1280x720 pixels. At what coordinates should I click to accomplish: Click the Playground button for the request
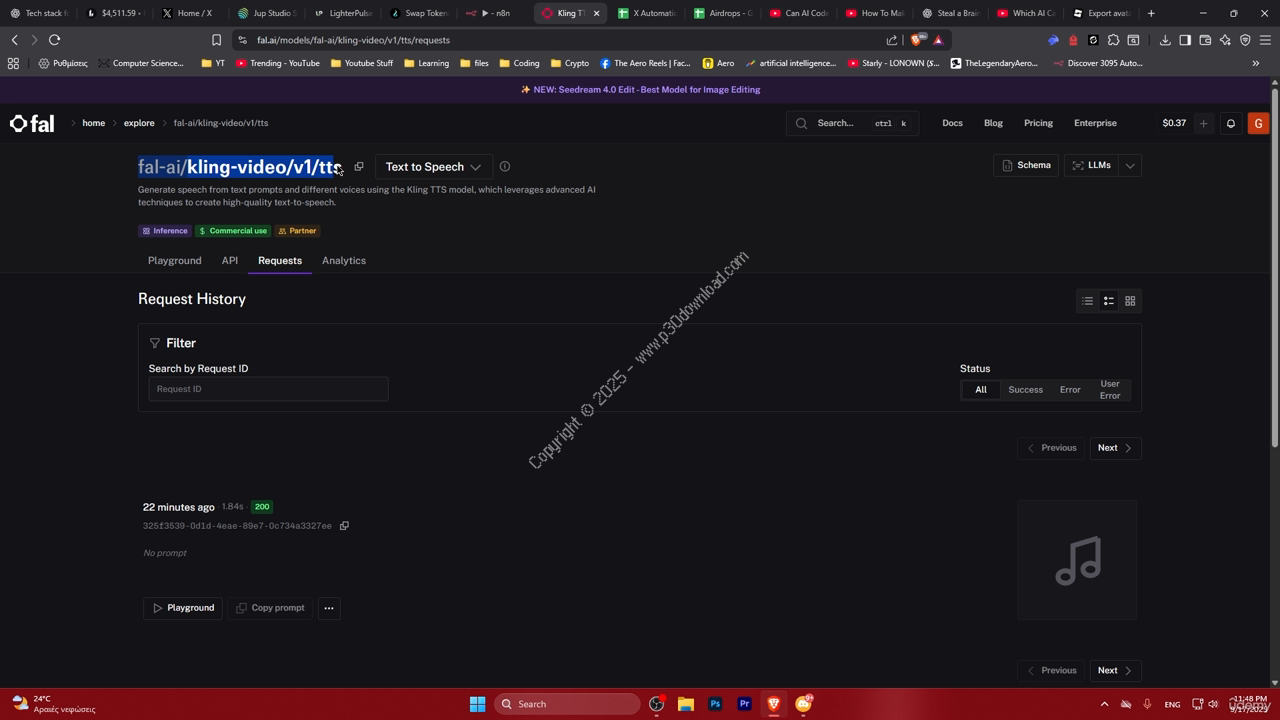183,608
